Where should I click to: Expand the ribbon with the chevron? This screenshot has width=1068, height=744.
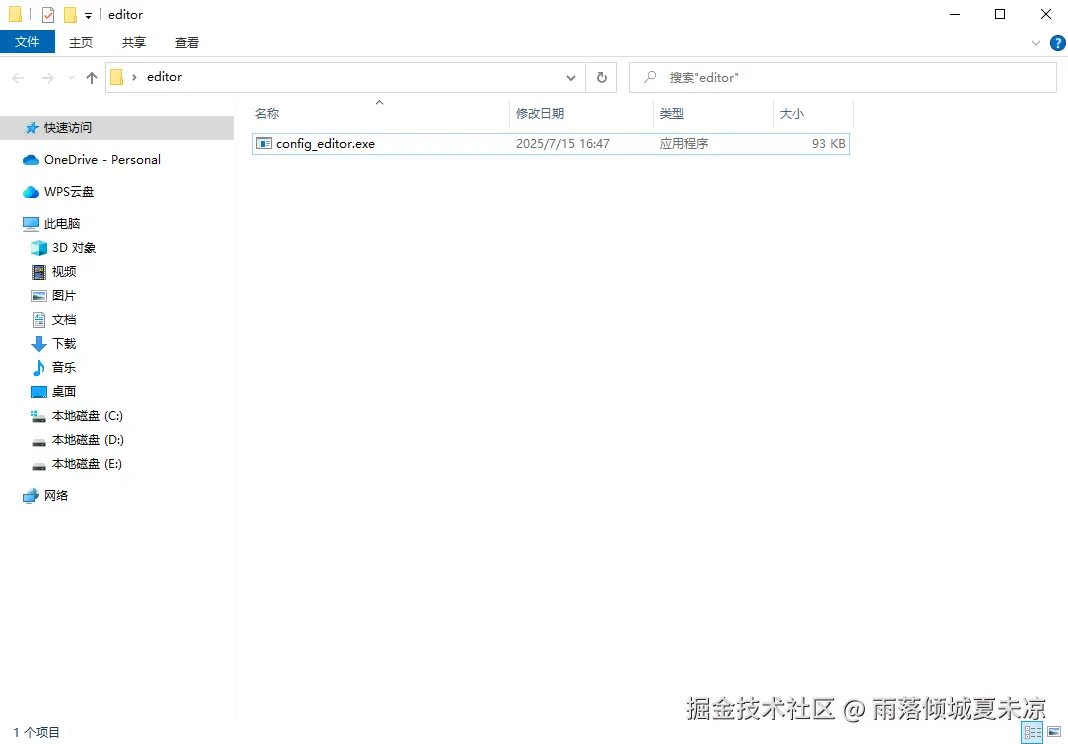click(x=1035, y=43)
